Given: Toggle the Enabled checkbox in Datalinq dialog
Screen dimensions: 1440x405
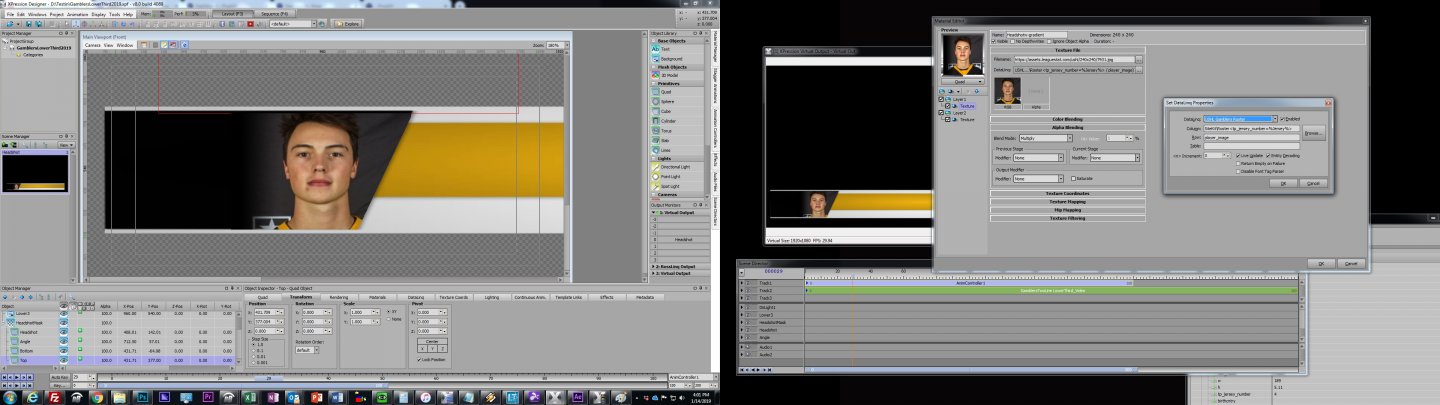Looking at the screenshot, I should 1283,119.
